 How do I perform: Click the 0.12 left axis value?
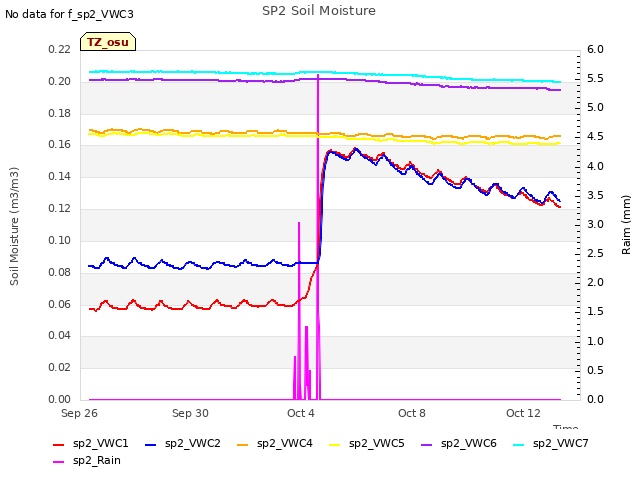coord(59,209)
